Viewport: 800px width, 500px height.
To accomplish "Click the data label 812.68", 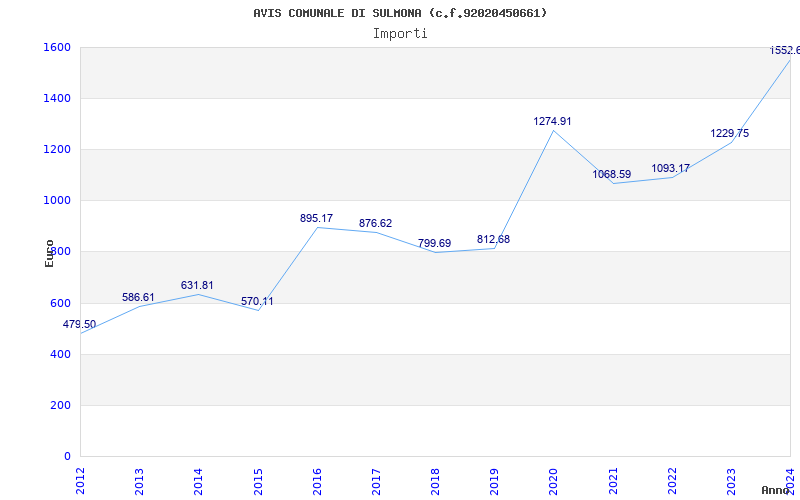I will click(x=493, y=239).
